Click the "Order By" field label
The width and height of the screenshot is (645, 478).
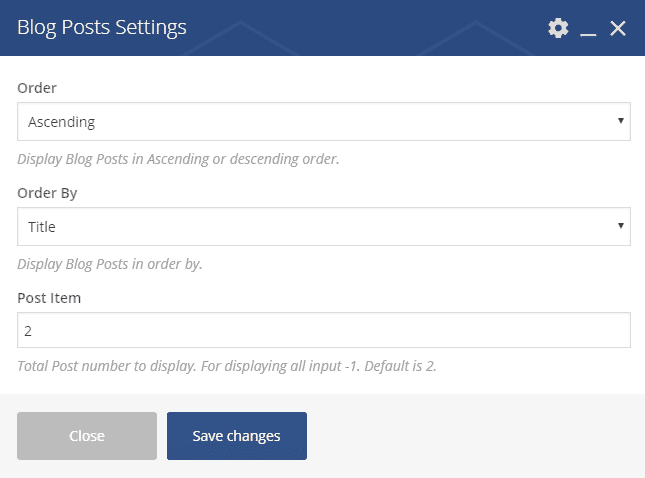(x=47, y=193)
